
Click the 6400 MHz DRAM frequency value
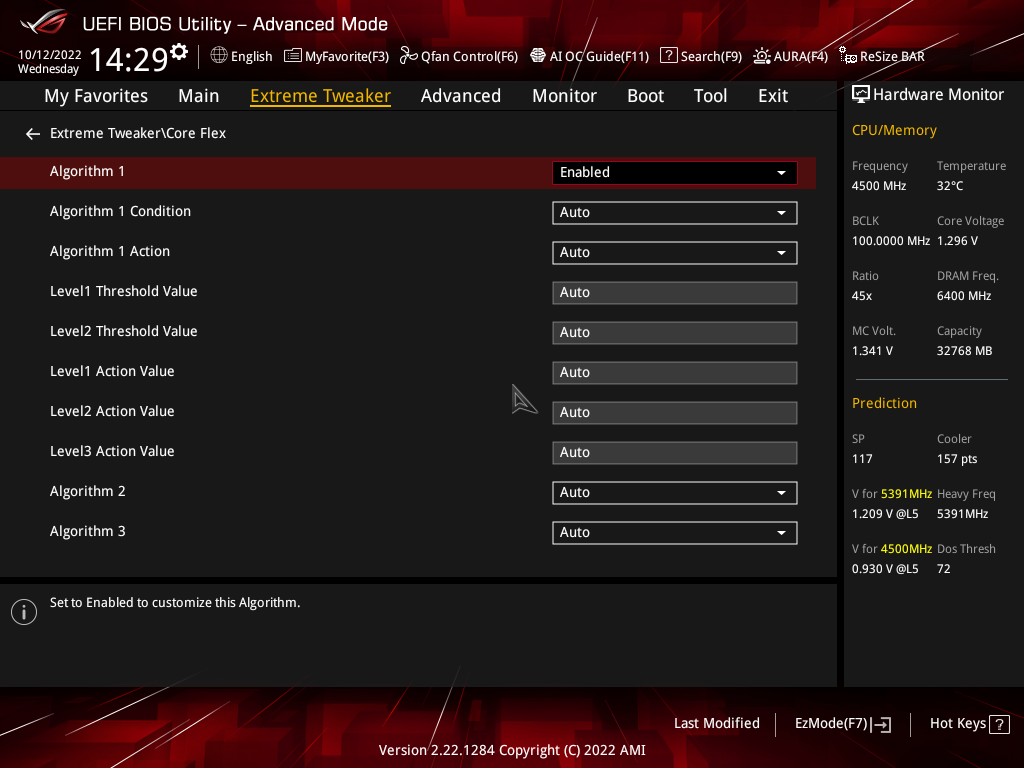[964, 296]
